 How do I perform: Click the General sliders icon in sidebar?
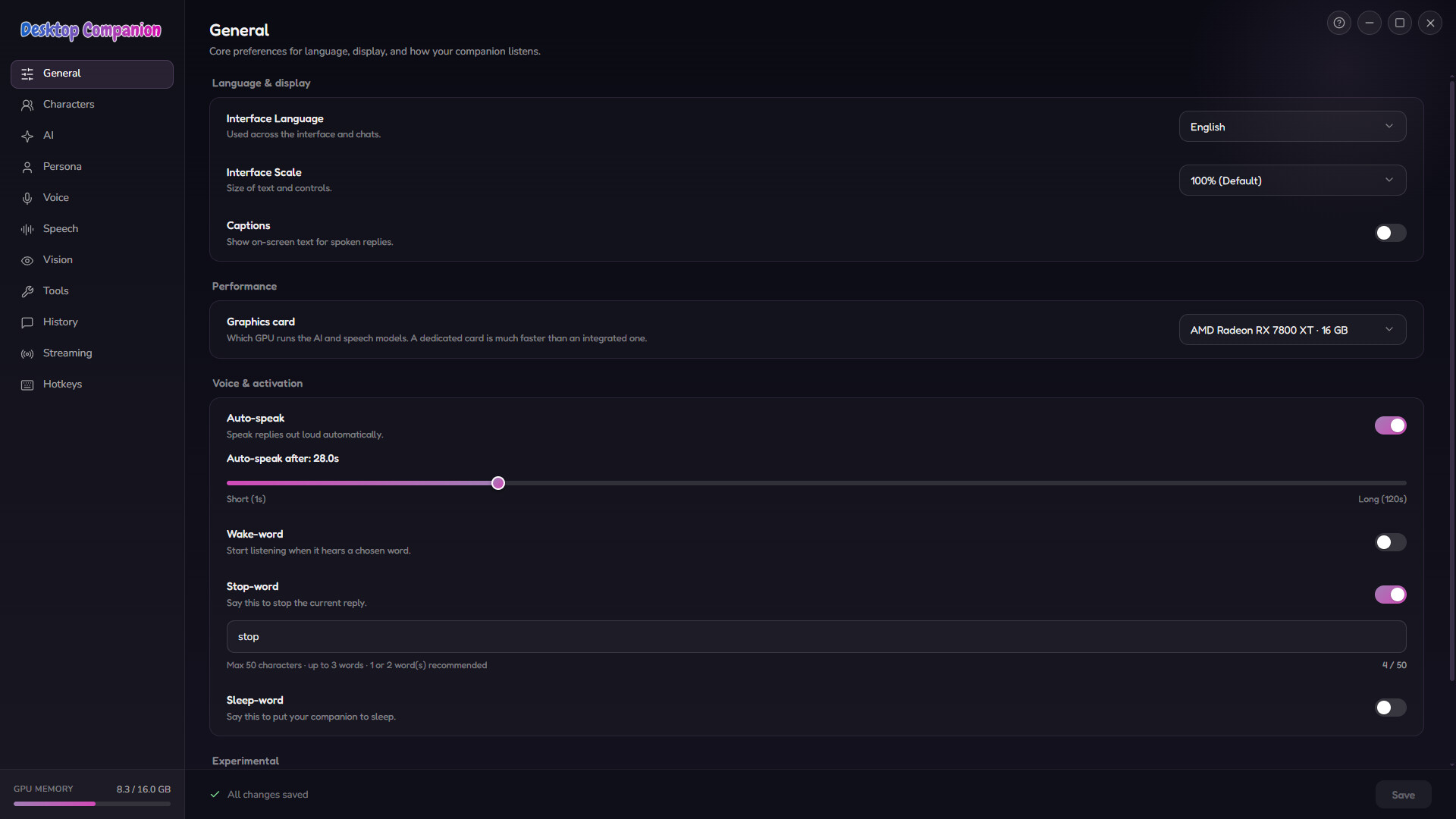click(27, 74)
